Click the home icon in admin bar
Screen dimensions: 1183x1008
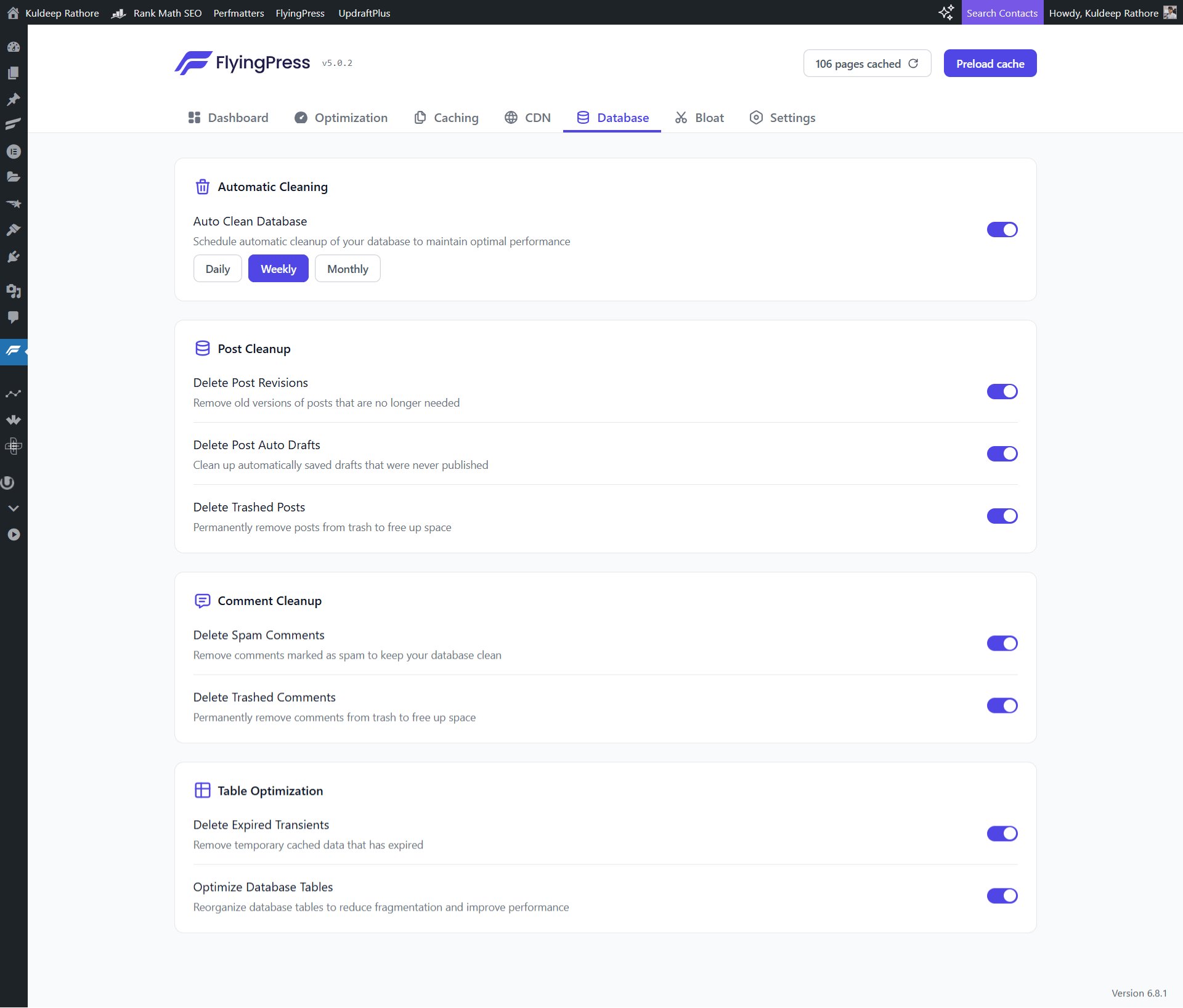pyautogui.click(x=13, y=13)
